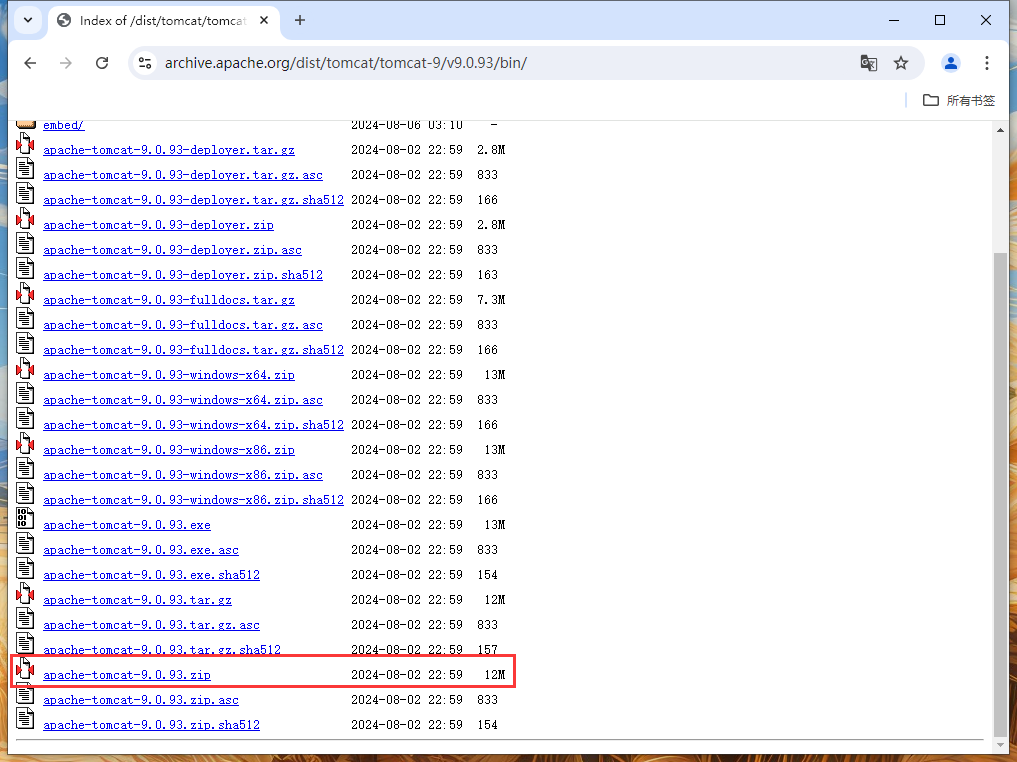Image resolution: width=1017 pixels, height=762 pixels.
Task: Open apache-tomcat-9.0.93-fulldocs.tar.gz.asc link
Action: (x=183, y=325)
